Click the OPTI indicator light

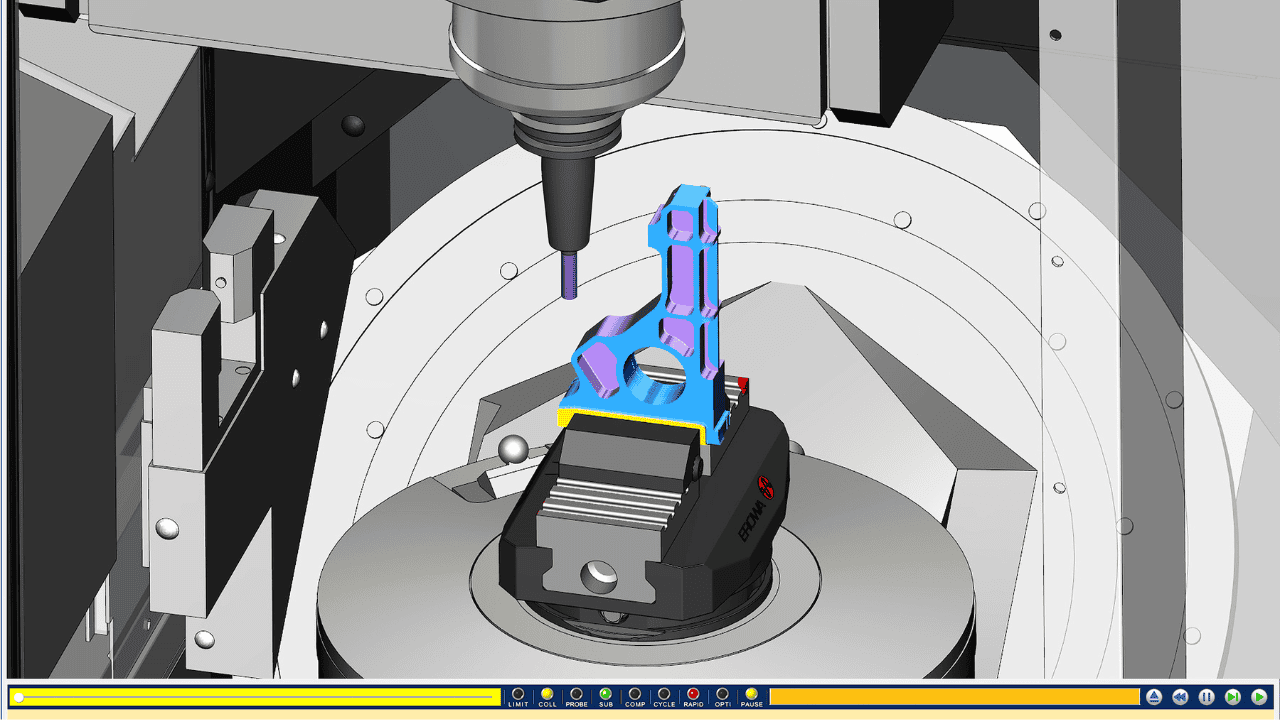pyautogui.click(x=722, y=693)
